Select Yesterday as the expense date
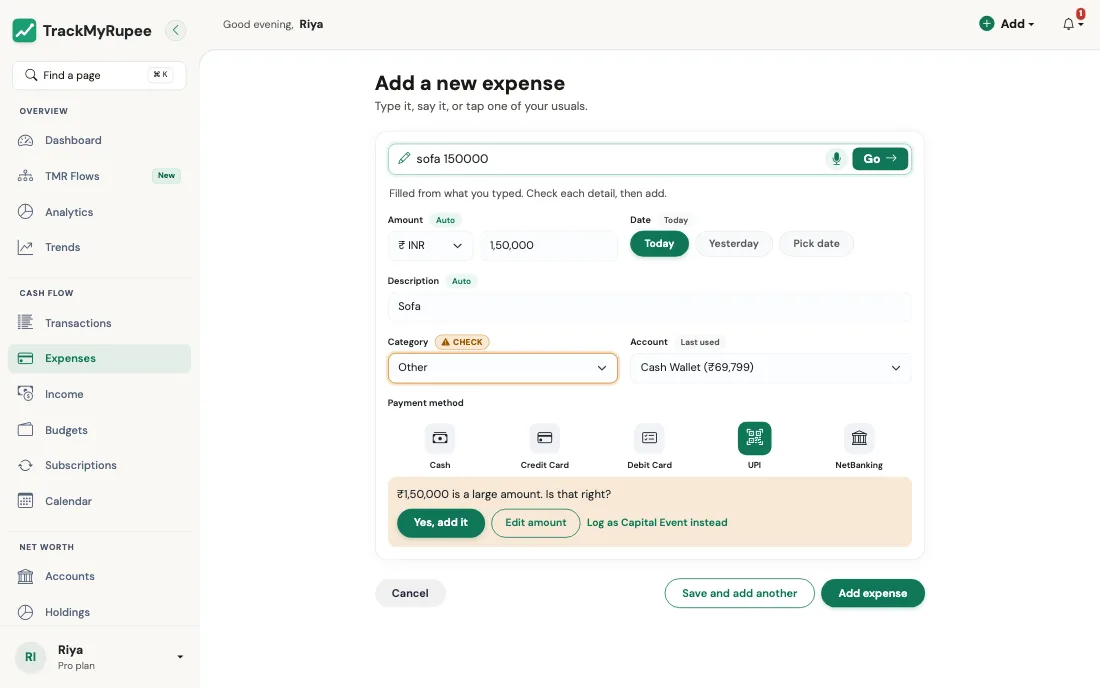1100x688 pixels. [x=734, y=243]
